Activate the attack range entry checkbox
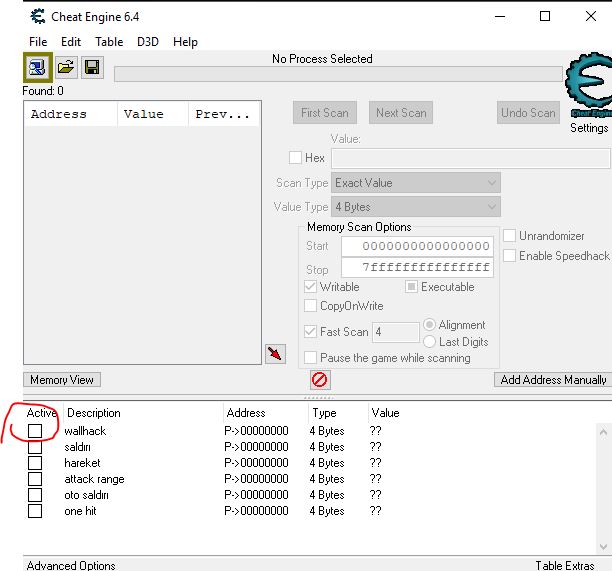Image resolution: width=612 pixels, height=571 pixels. 35,479
